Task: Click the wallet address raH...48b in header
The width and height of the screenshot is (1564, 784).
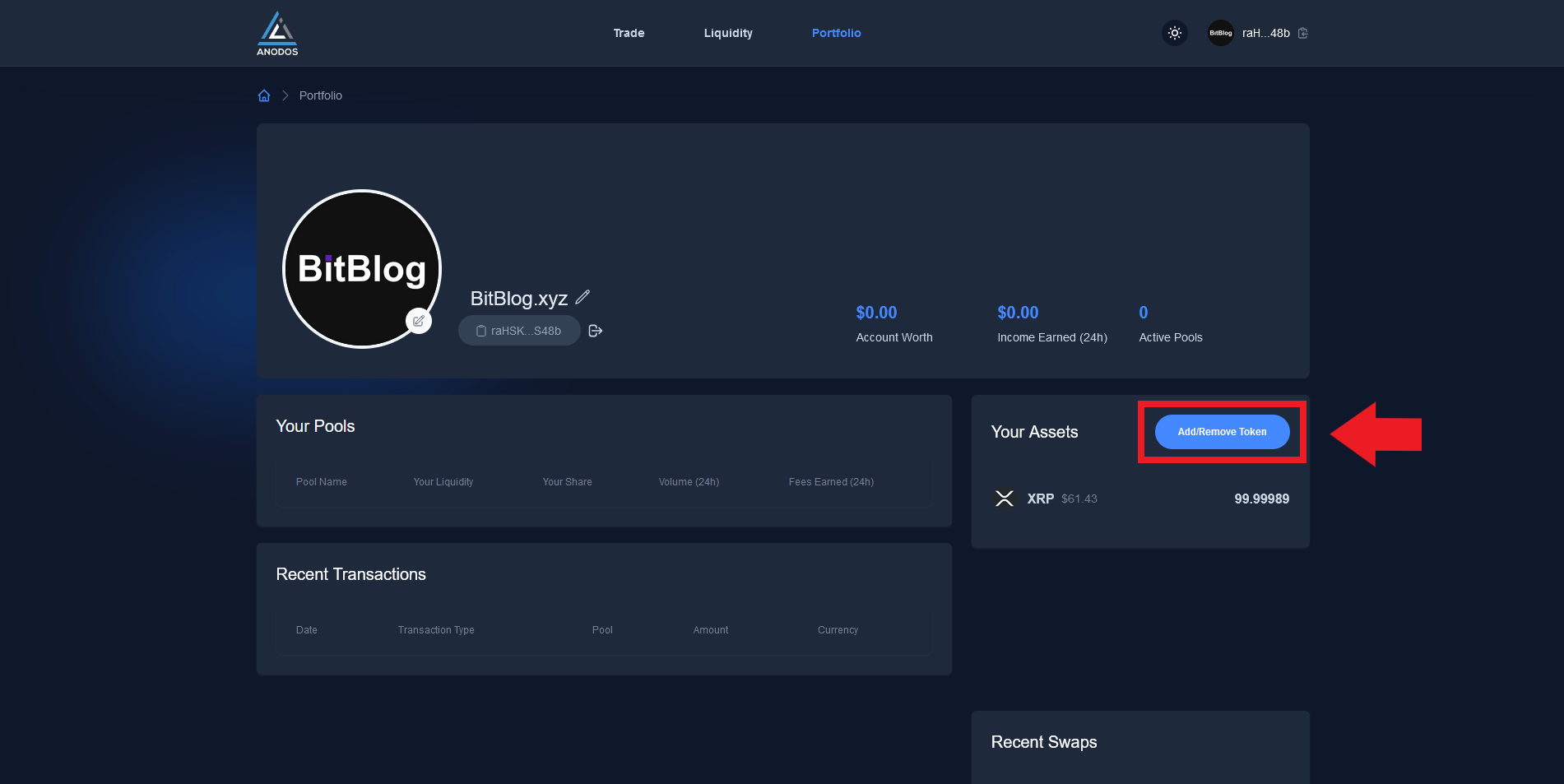Action: point(1265,33)
